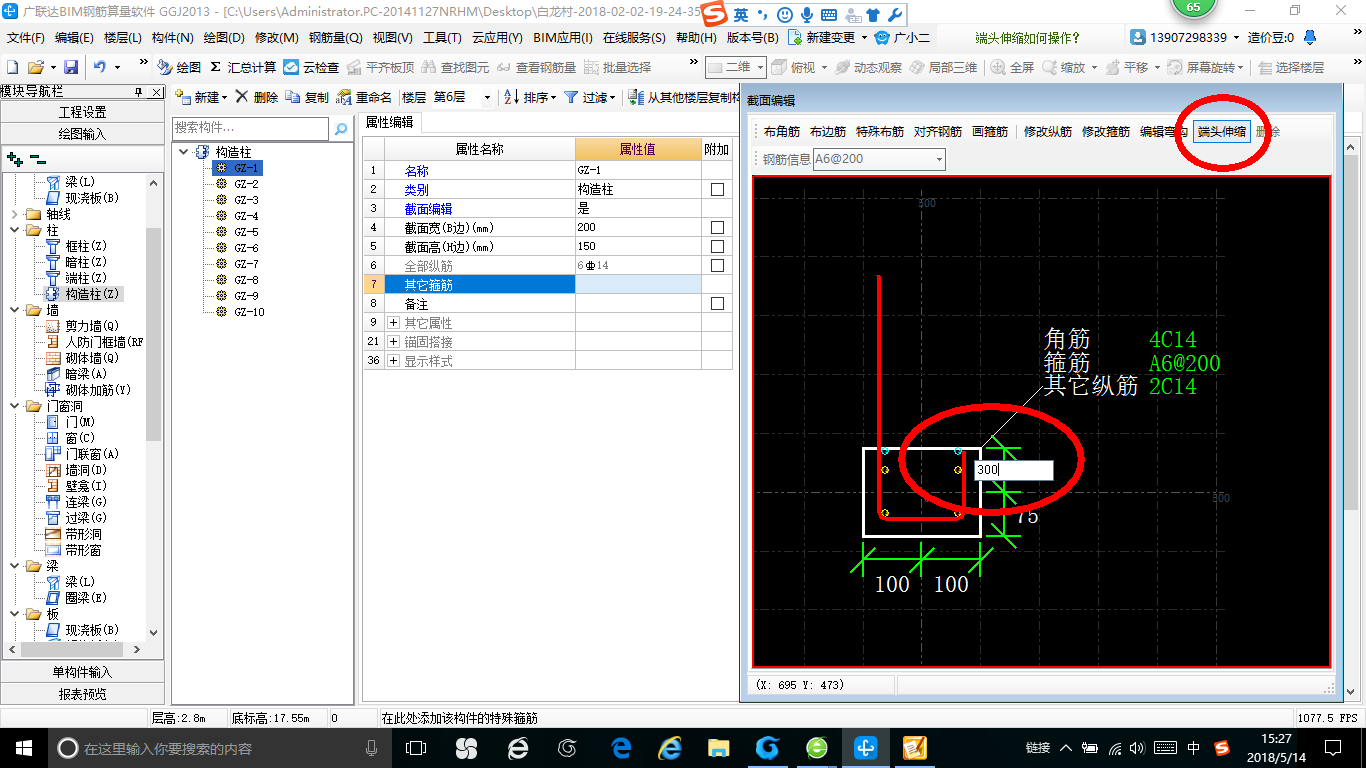Image resolution: width=1366 pixels, height=768 pixels.
Task: Toggle the 附加 checkbox for 备注 row
Action: click(717, 303)
